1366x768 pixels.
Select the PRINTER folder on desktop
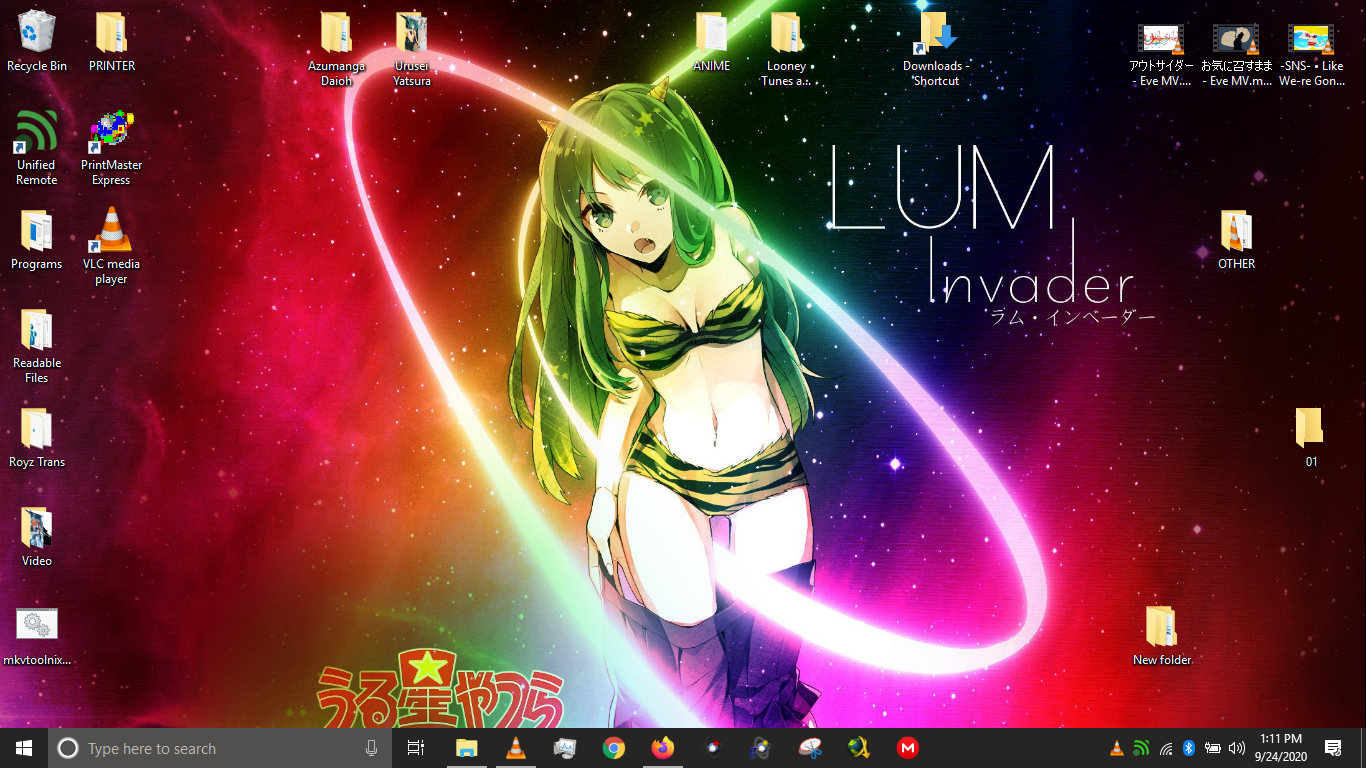tap(112, 42)
